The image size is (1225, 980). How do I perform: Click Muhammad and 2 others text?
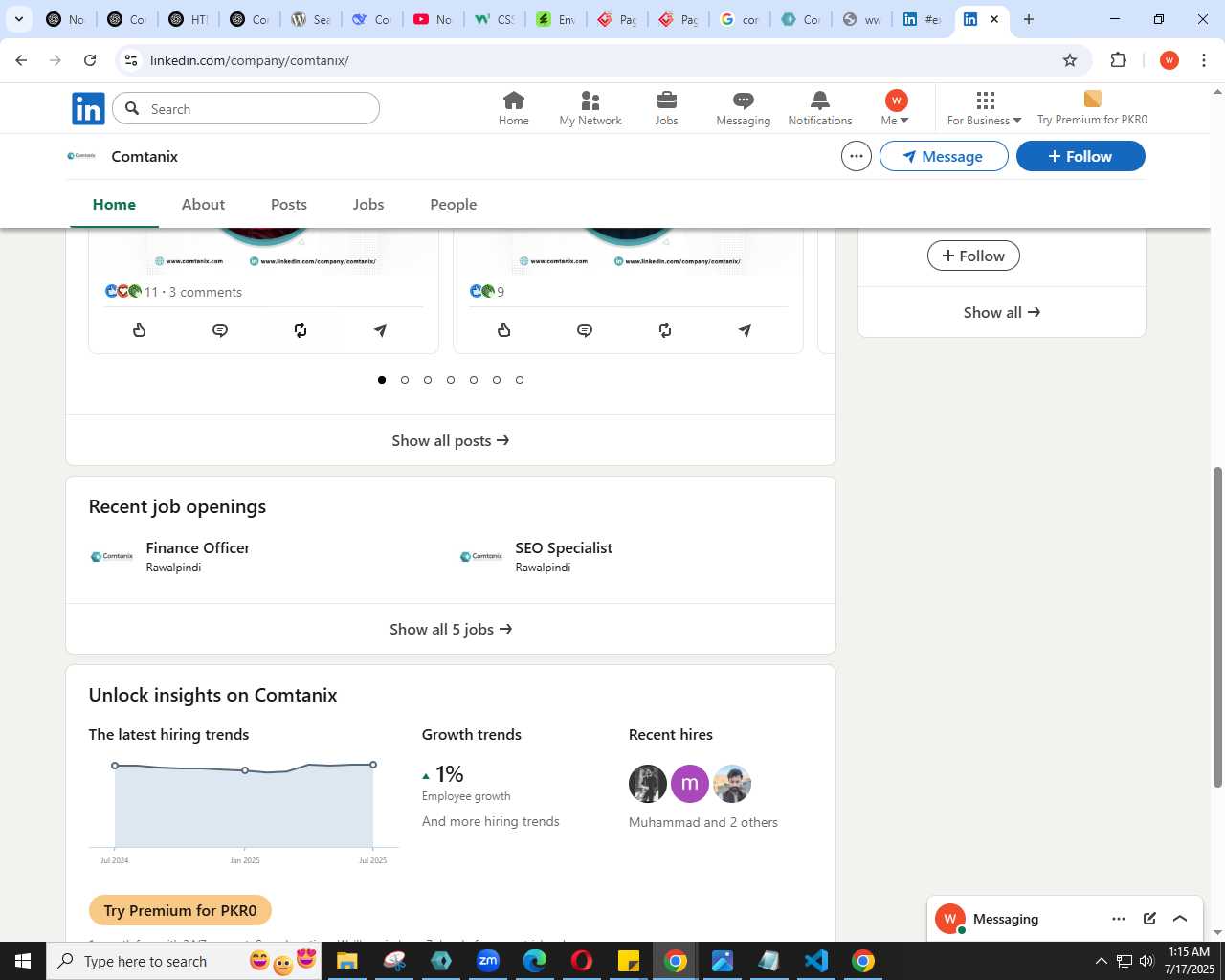[703, 822]
